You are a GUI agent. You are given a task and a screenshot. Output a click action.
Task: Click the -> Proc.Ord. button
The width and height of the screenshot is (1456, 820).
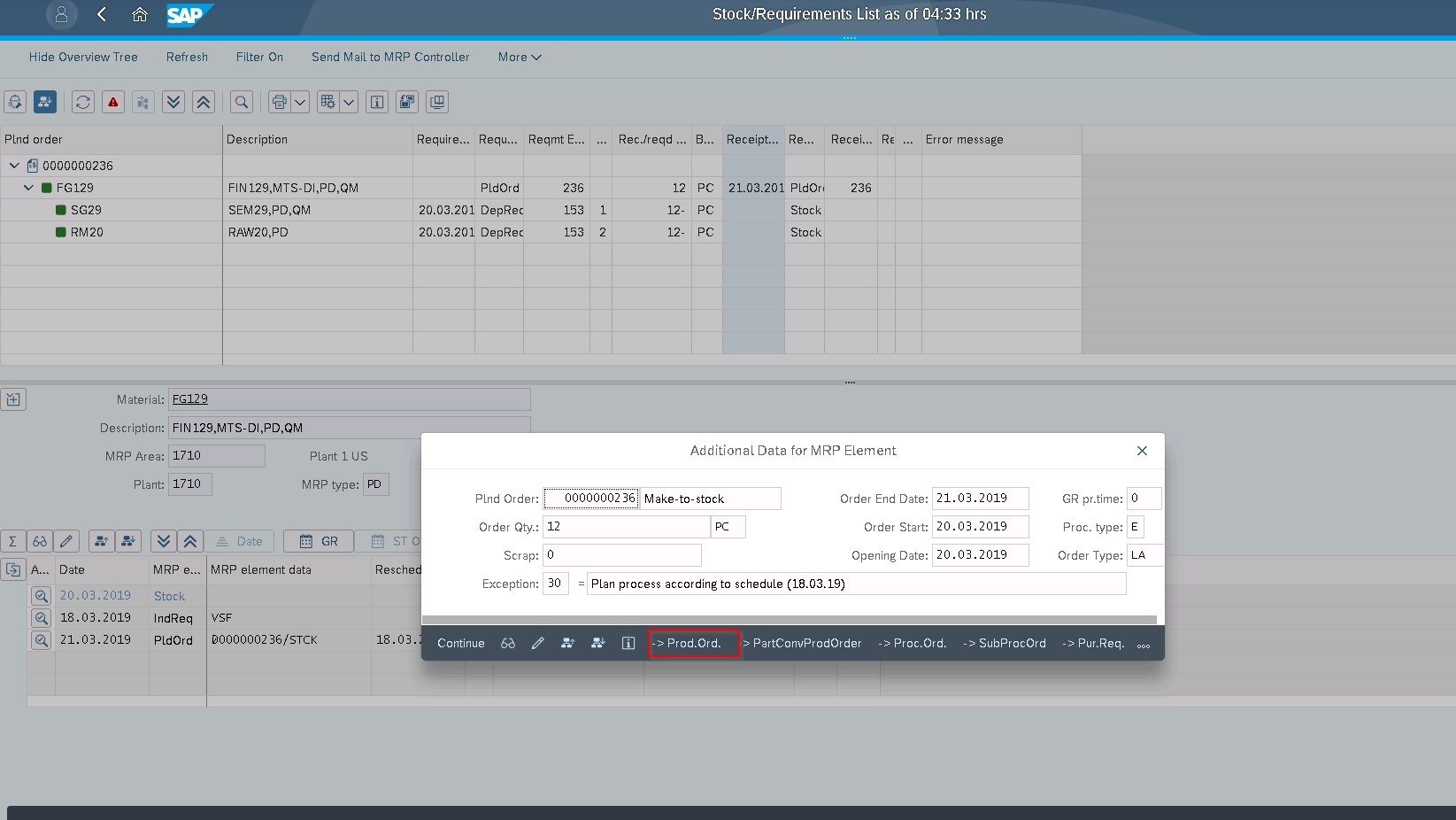(x=913, y=643)
